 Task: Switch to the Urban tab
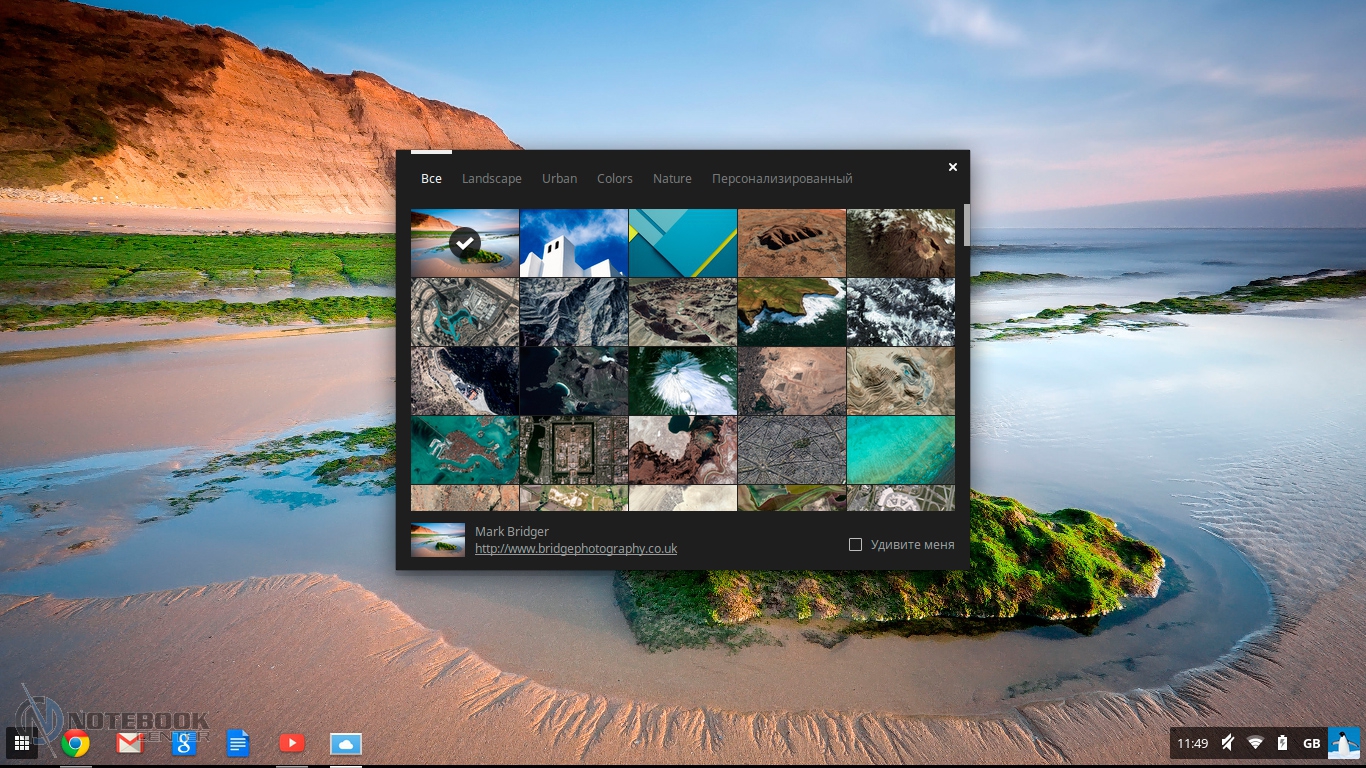(x=559, y=179)
